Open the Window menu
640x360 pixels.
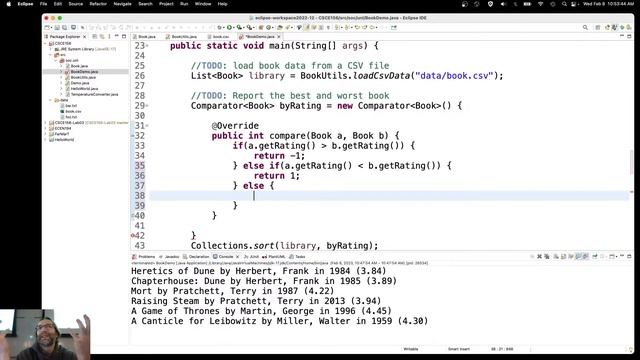[x=203, y=4]
